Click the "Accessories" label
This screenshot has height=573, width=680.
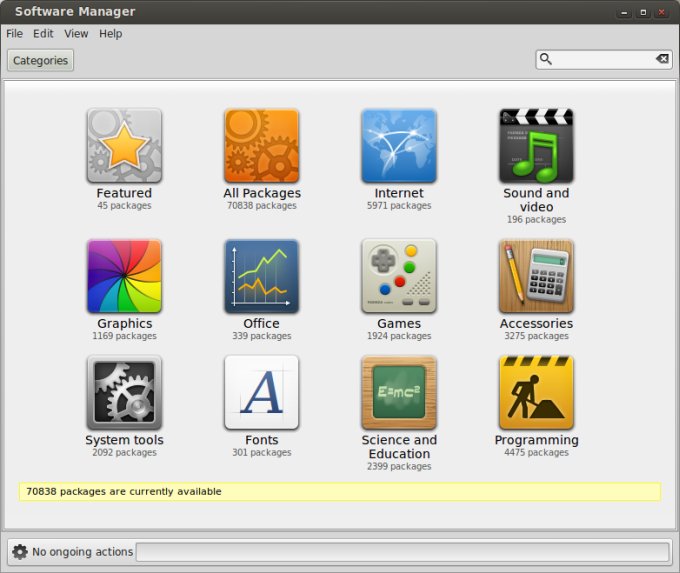pyautogui.click(x=536, y=324)
